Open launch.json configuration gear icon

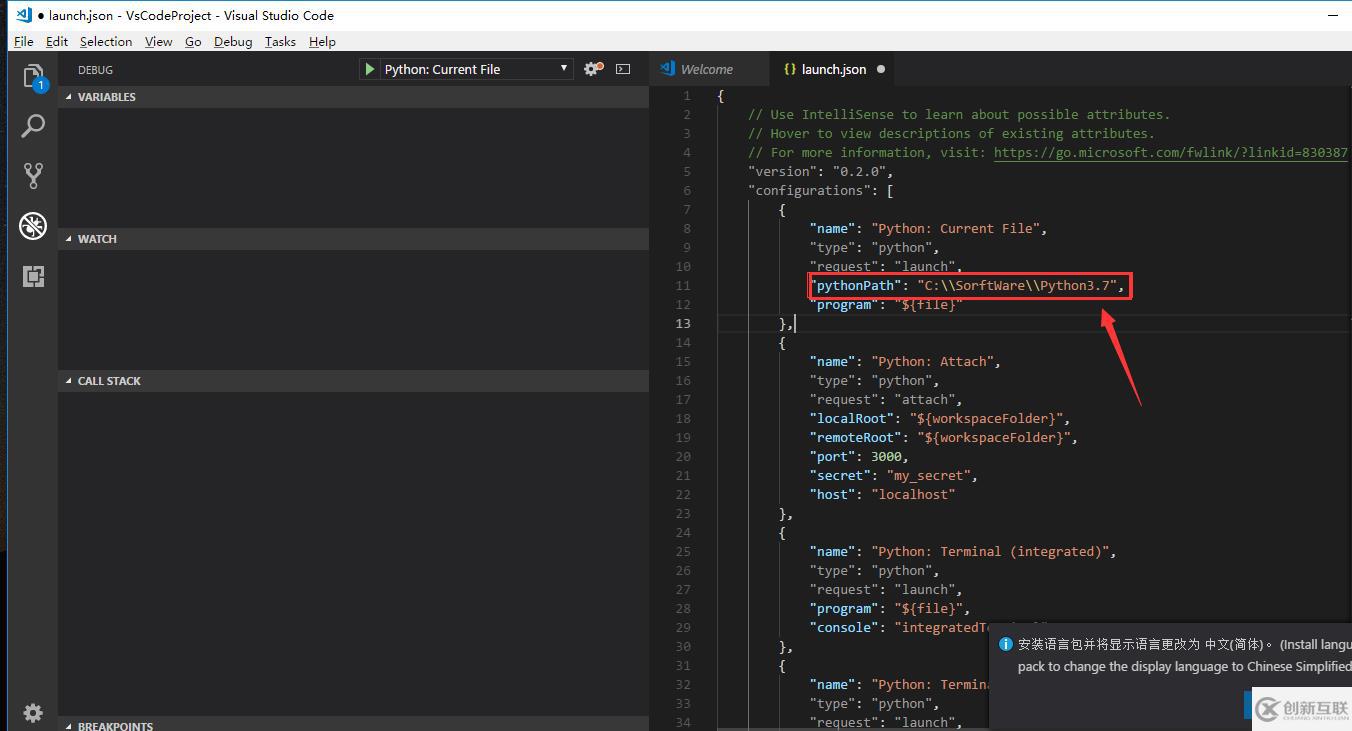coord(593,69)
